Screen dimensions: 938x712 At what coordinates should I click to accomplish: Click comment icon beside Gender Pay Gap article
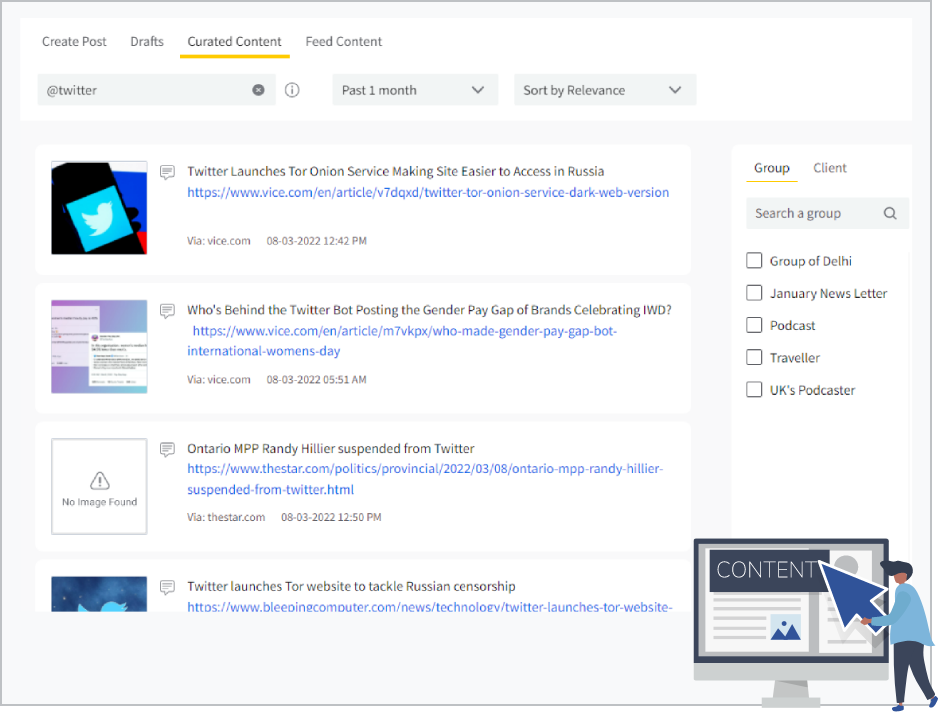[168, 311]
